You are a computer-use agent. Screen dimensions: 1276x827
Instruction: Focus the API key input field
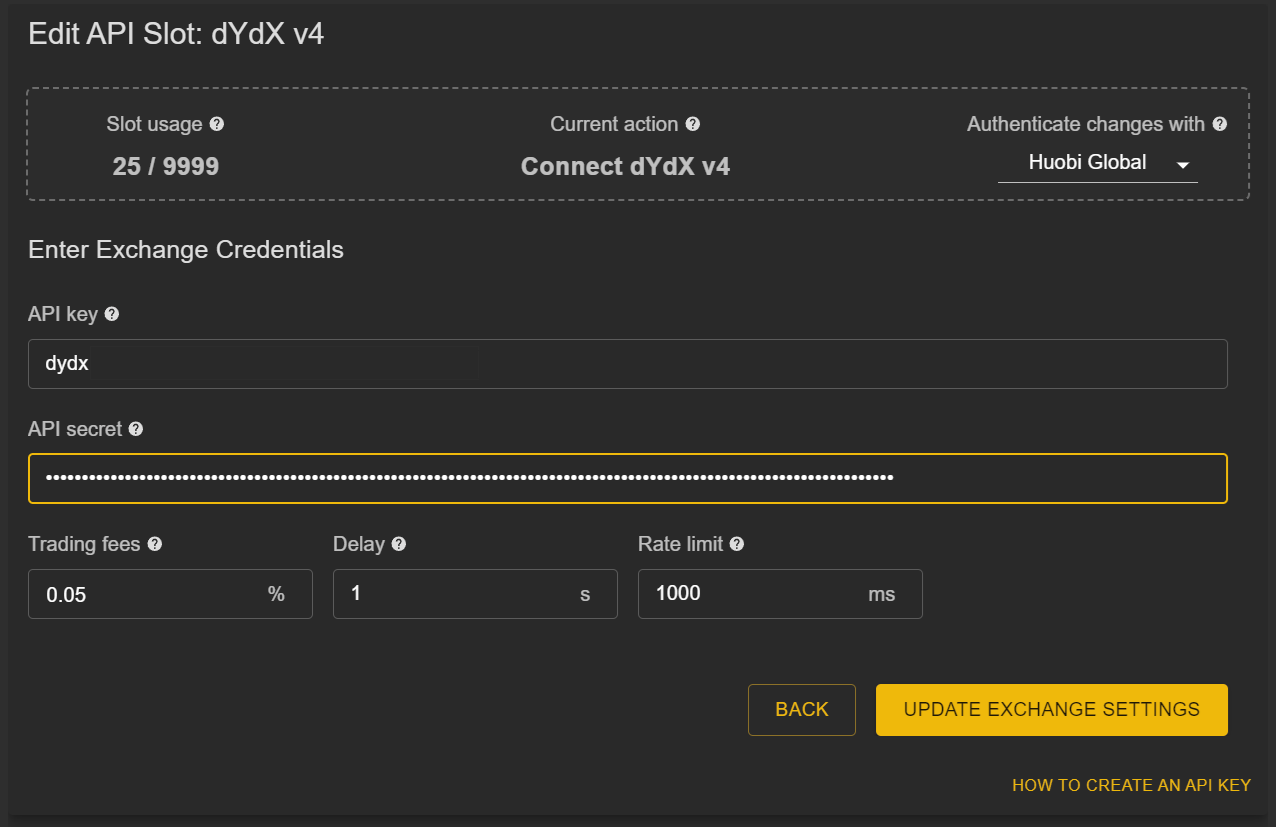[628, 364]
